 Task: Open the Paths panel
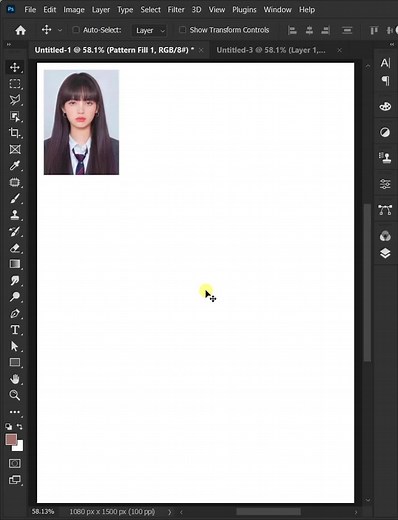pos(385,210)
